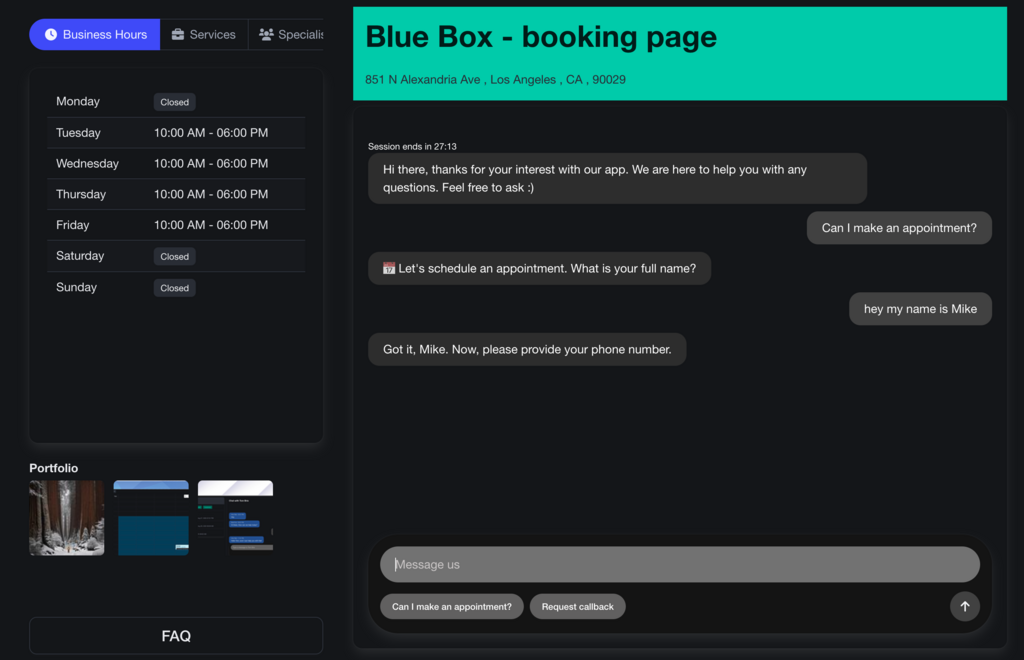The height and width of the screenshot is (660, 1024).
Task: Open the third portfolio thumbnail
Action: (x=235, y=517)
